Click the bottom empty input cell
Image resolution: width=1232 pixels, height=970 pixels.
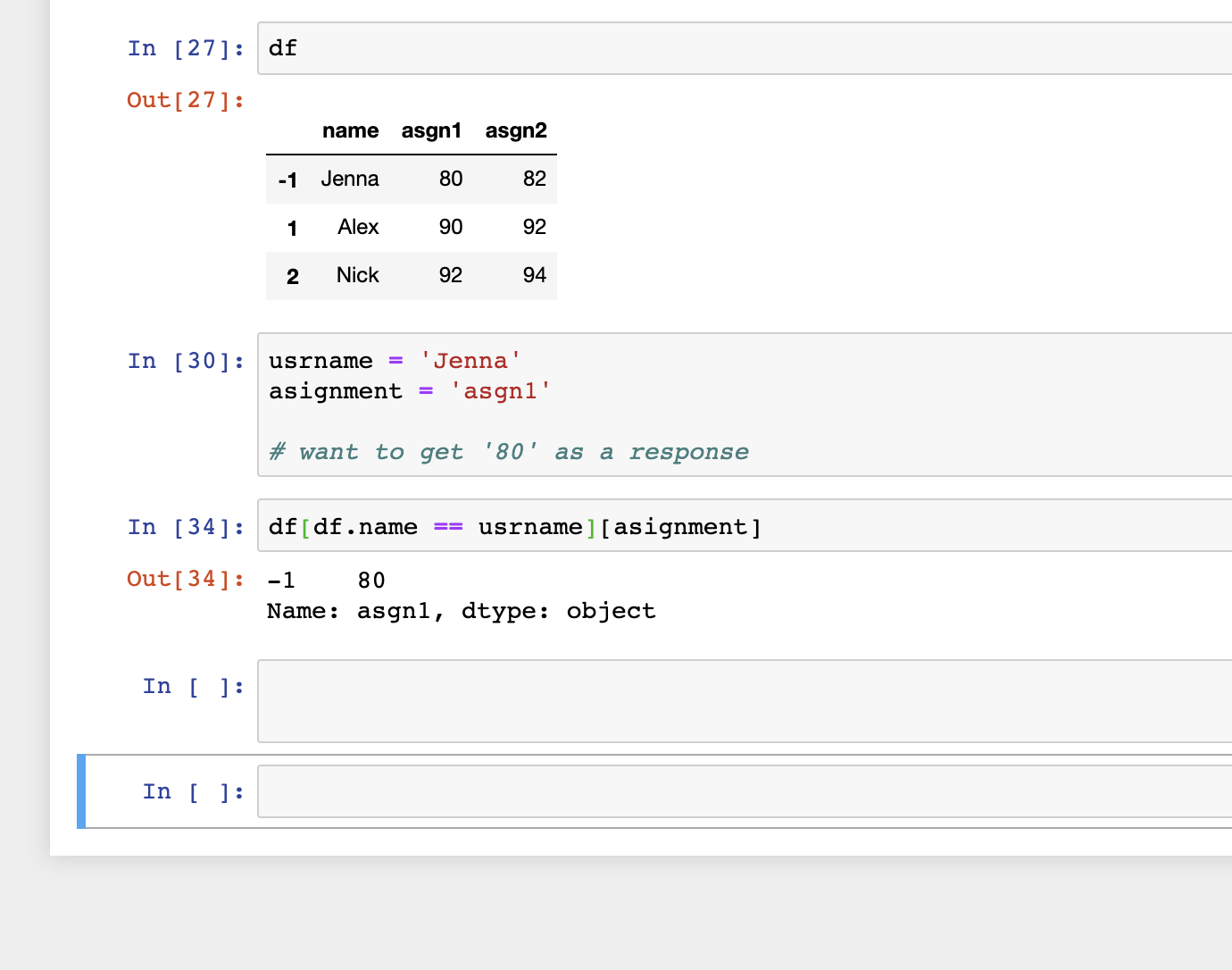pos(625,791)
